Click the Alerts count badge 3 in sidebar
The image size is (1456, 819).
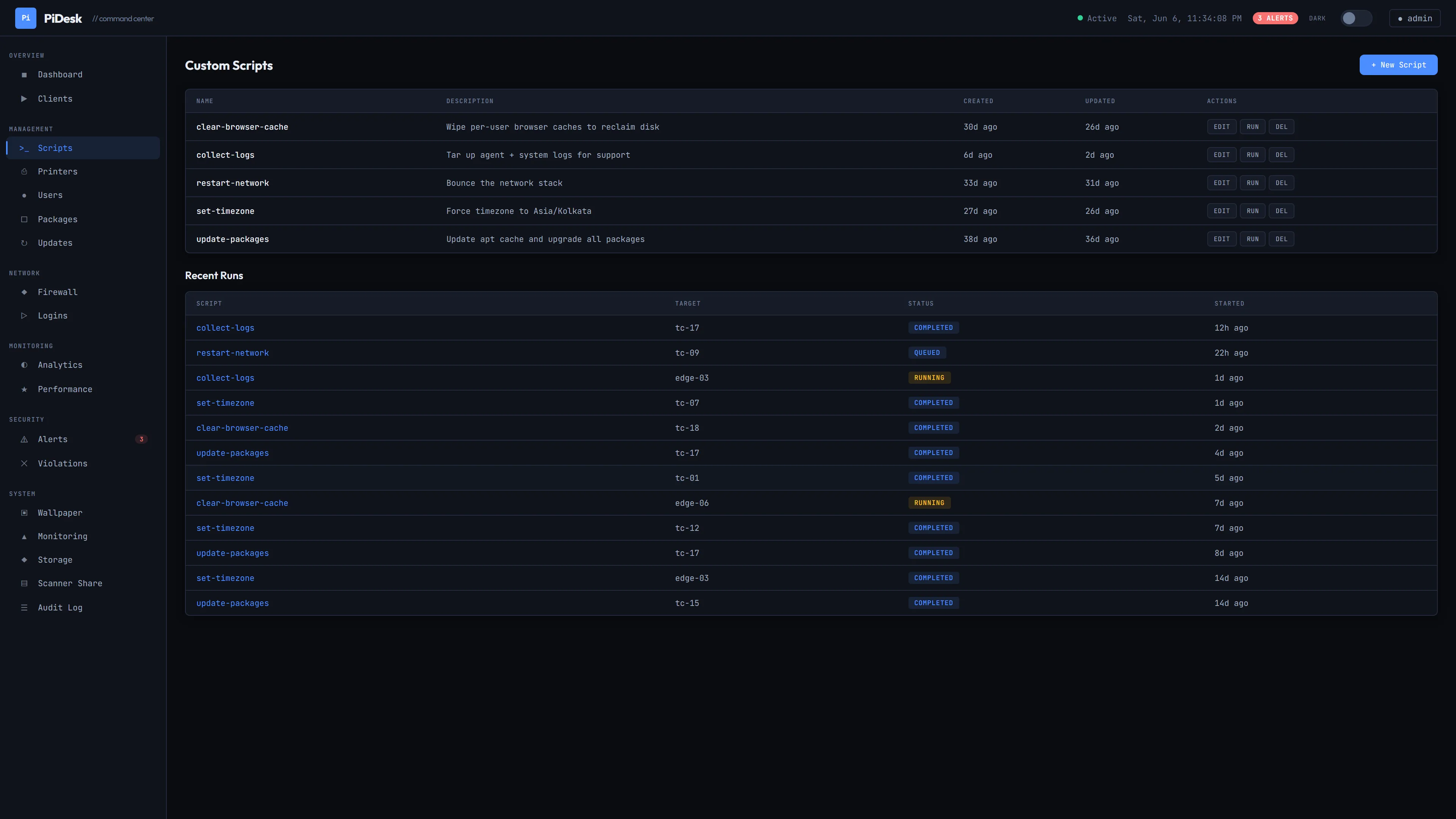click(x=141, y=439)
